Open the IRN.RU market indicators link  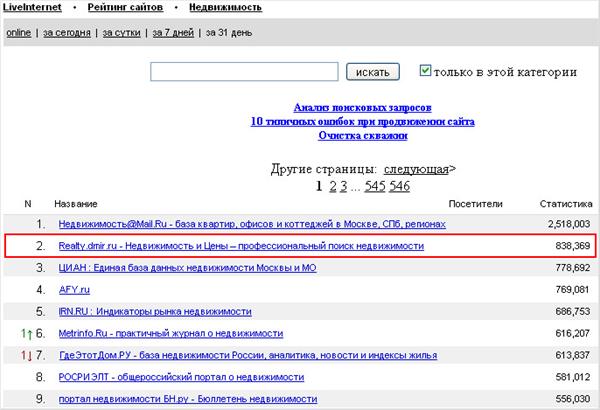coord(155,311)
